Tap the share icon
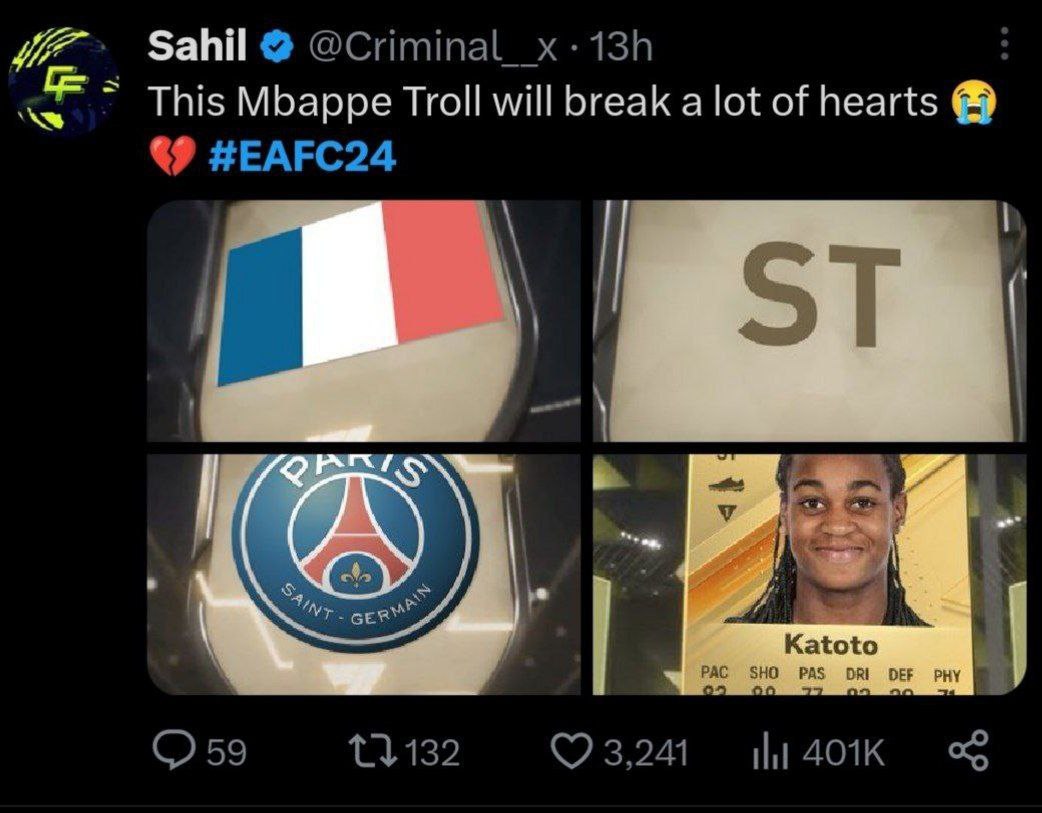The height and width of the screenshot is (813, 1042). (969, 751)
